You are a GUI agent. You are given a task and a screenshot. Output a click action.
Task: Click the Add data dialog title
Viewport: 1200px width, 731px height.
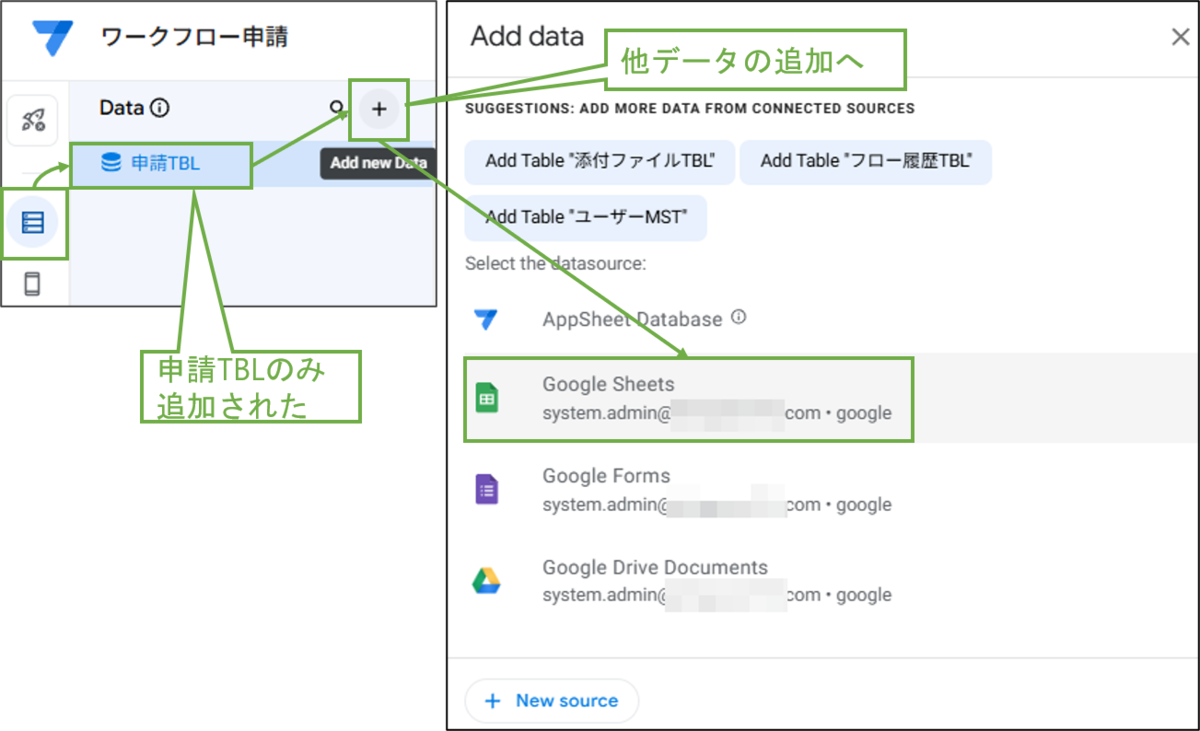tap(527, 37)
